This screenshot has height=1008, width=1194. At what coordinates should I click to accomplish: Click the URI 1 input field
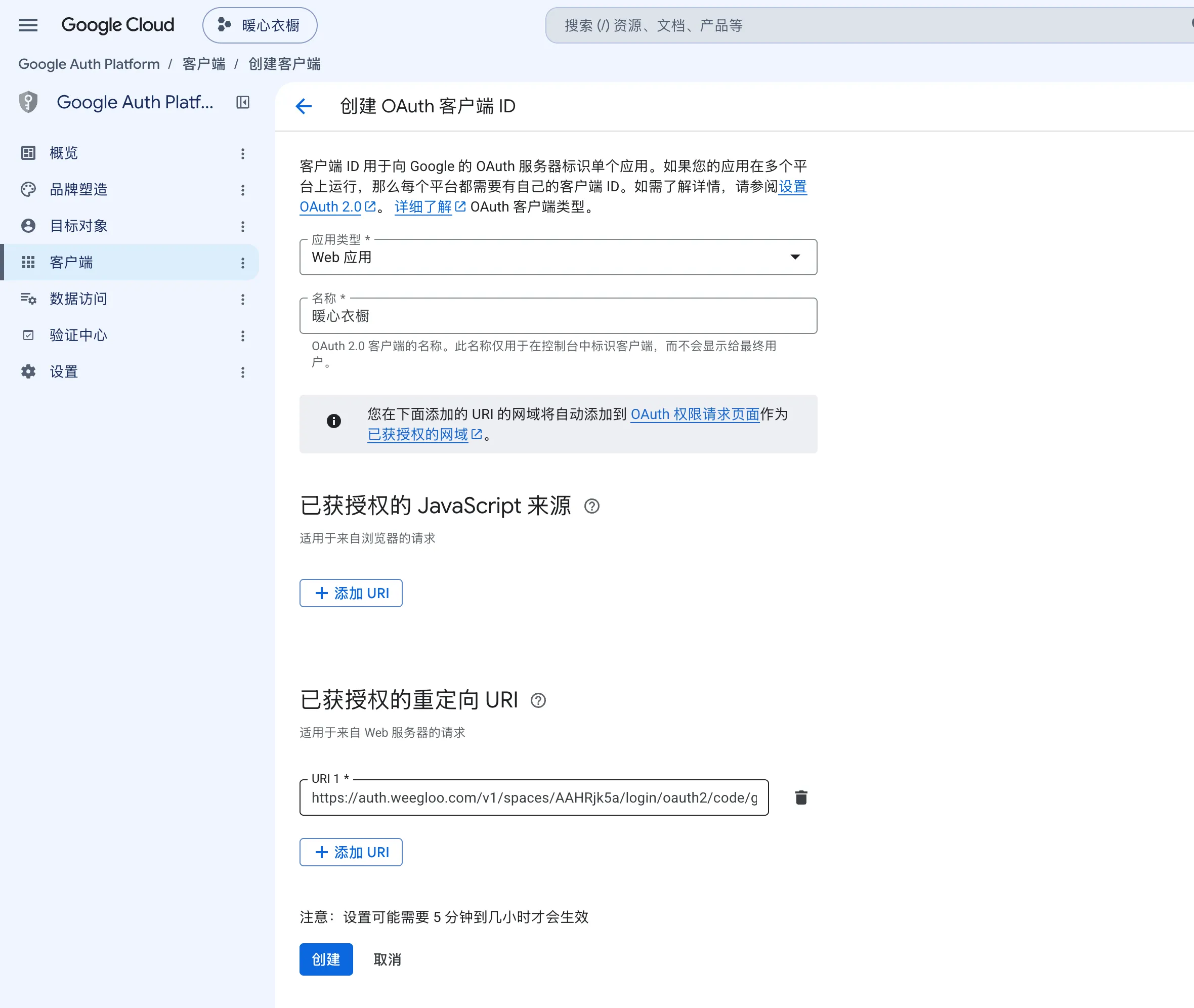pyautogui.click(x=534, y=797)
